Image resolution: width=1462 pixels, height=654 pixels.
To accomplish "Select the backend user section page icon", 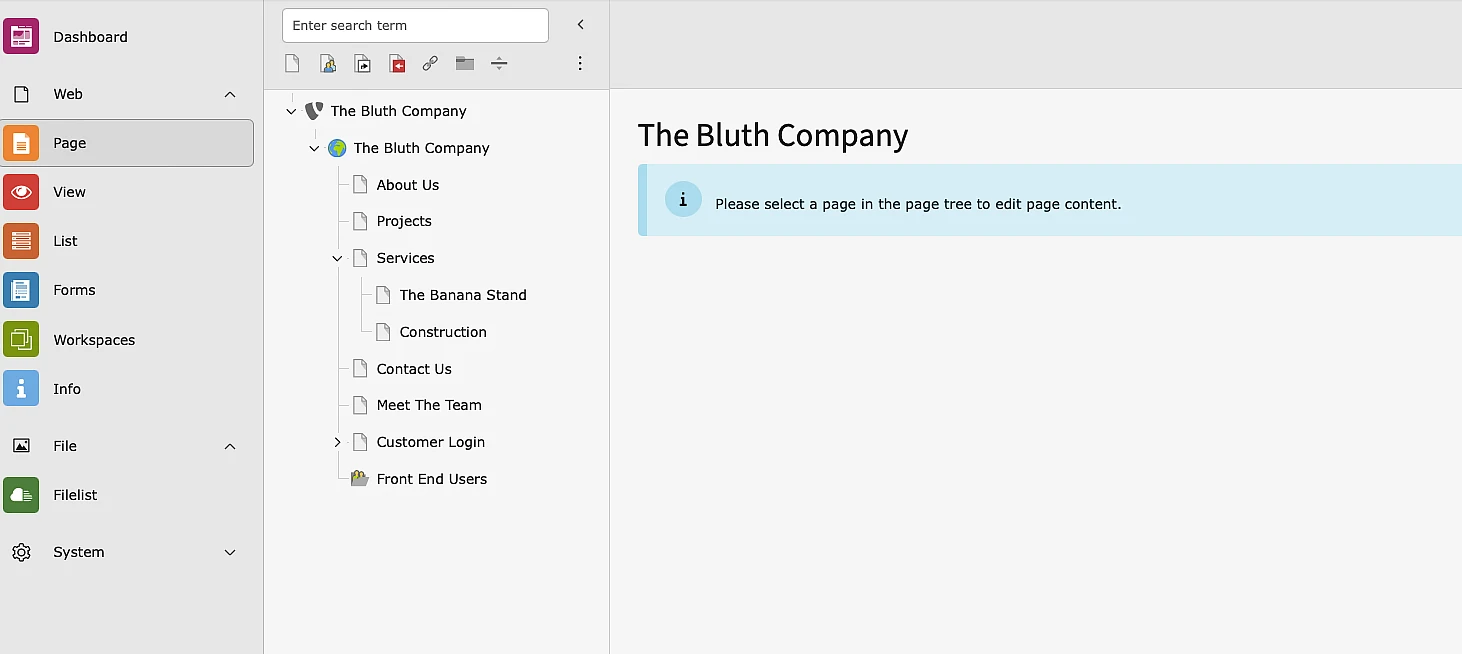I will 328,64.
